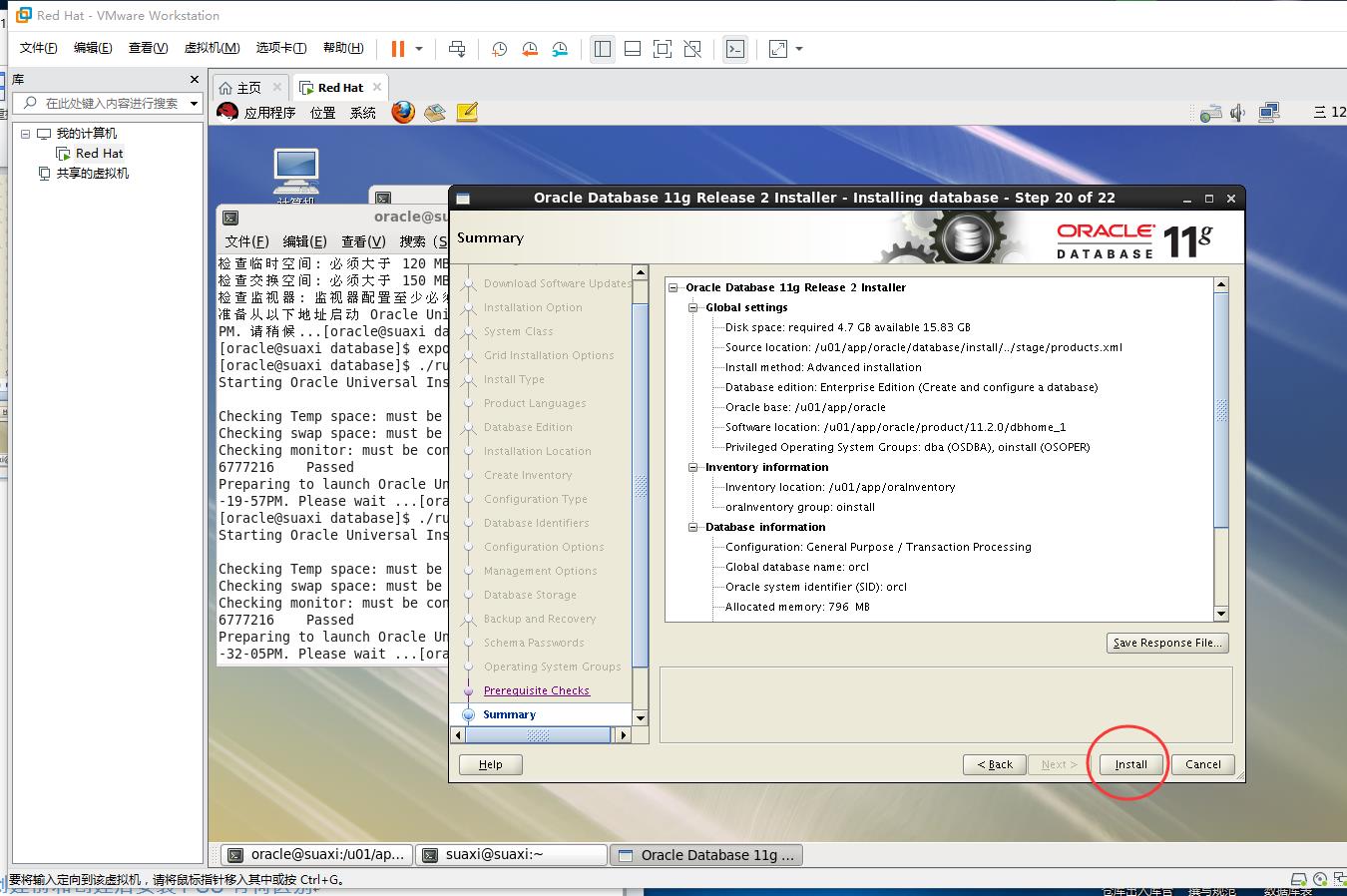
Task: Send Ctrl+Alt+Del to the VM
Action: pos(457,49)
